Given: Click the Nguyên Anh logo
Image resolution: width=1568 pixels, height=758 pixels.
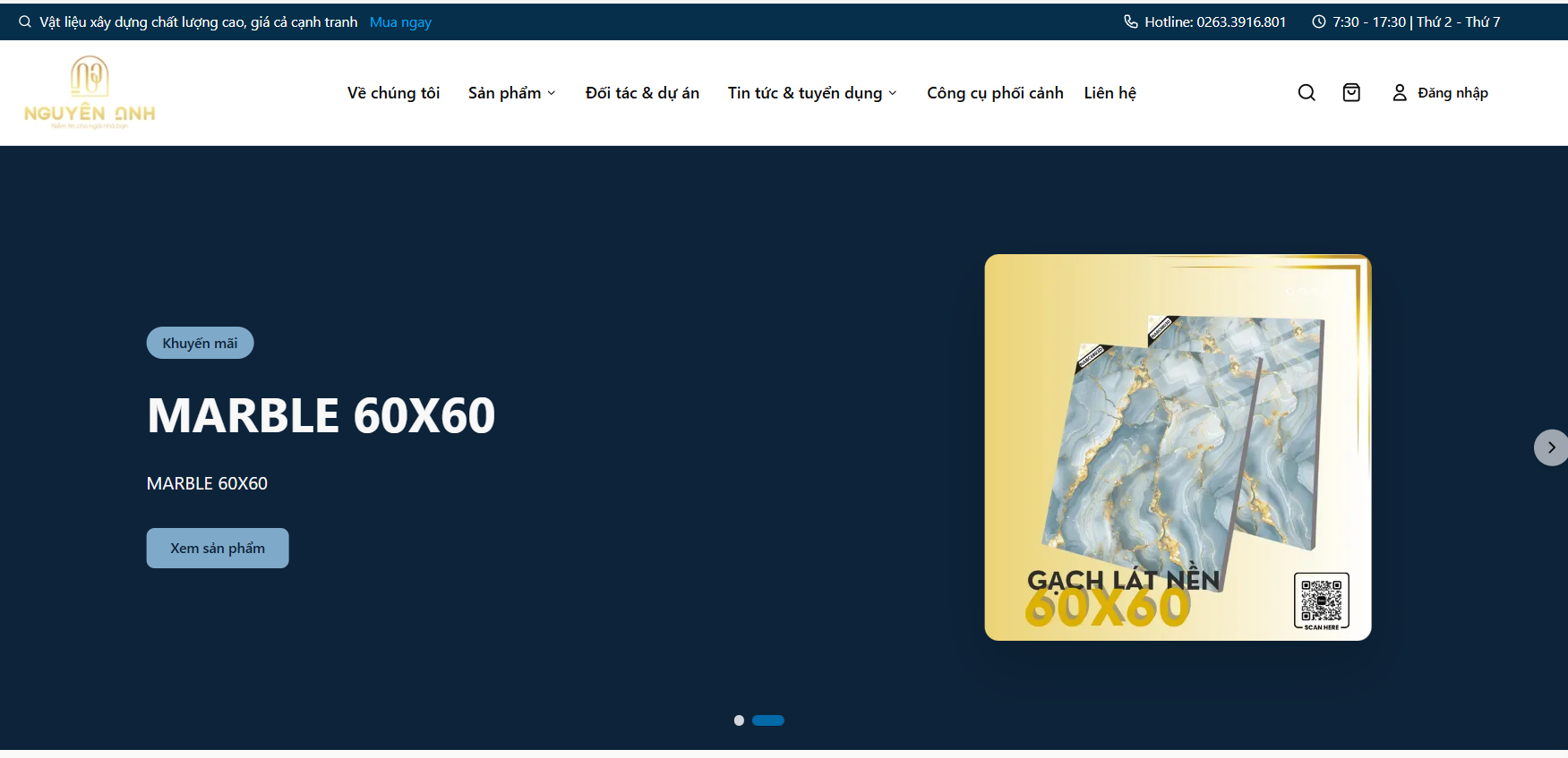Looking at the screenshot, I should point(90,93).
